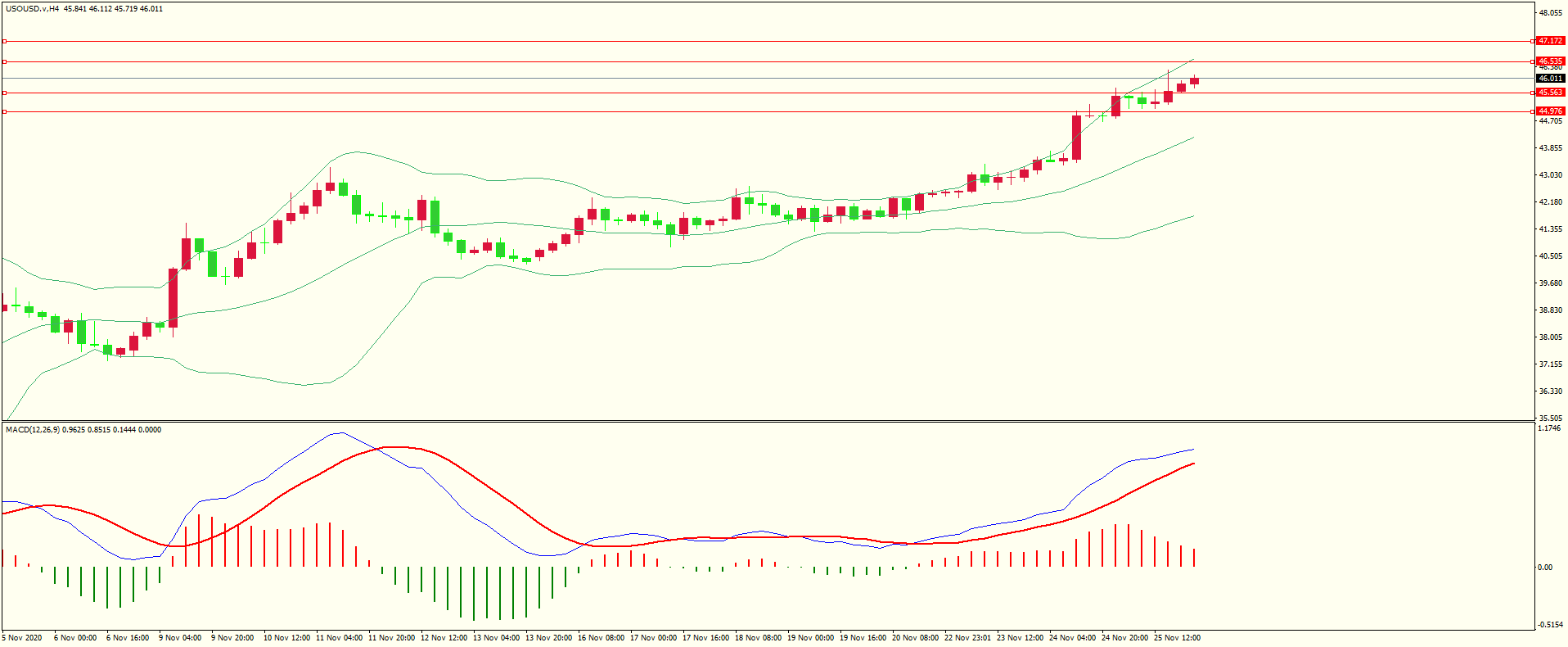Click the 1.1746 MACD scale value

pos(1549,428)
